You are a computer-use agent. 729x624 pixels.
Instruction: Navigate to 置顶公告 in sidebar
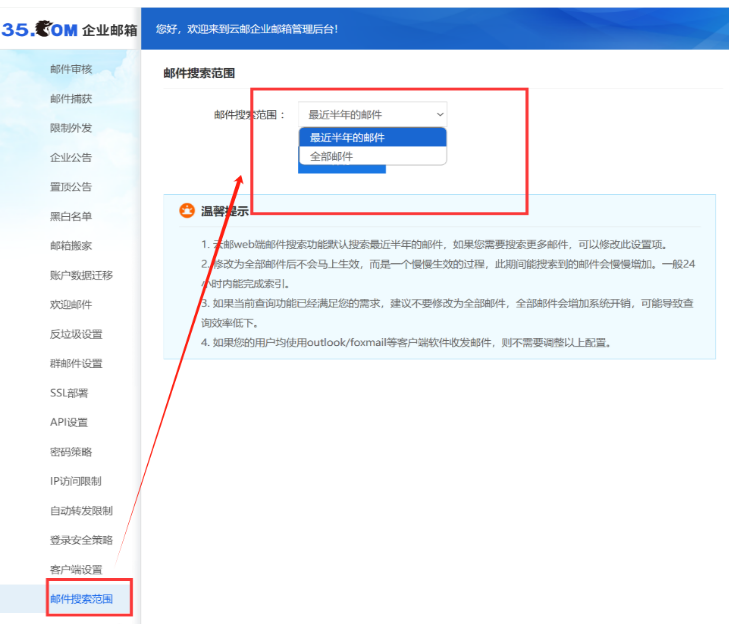coord(71,187)
